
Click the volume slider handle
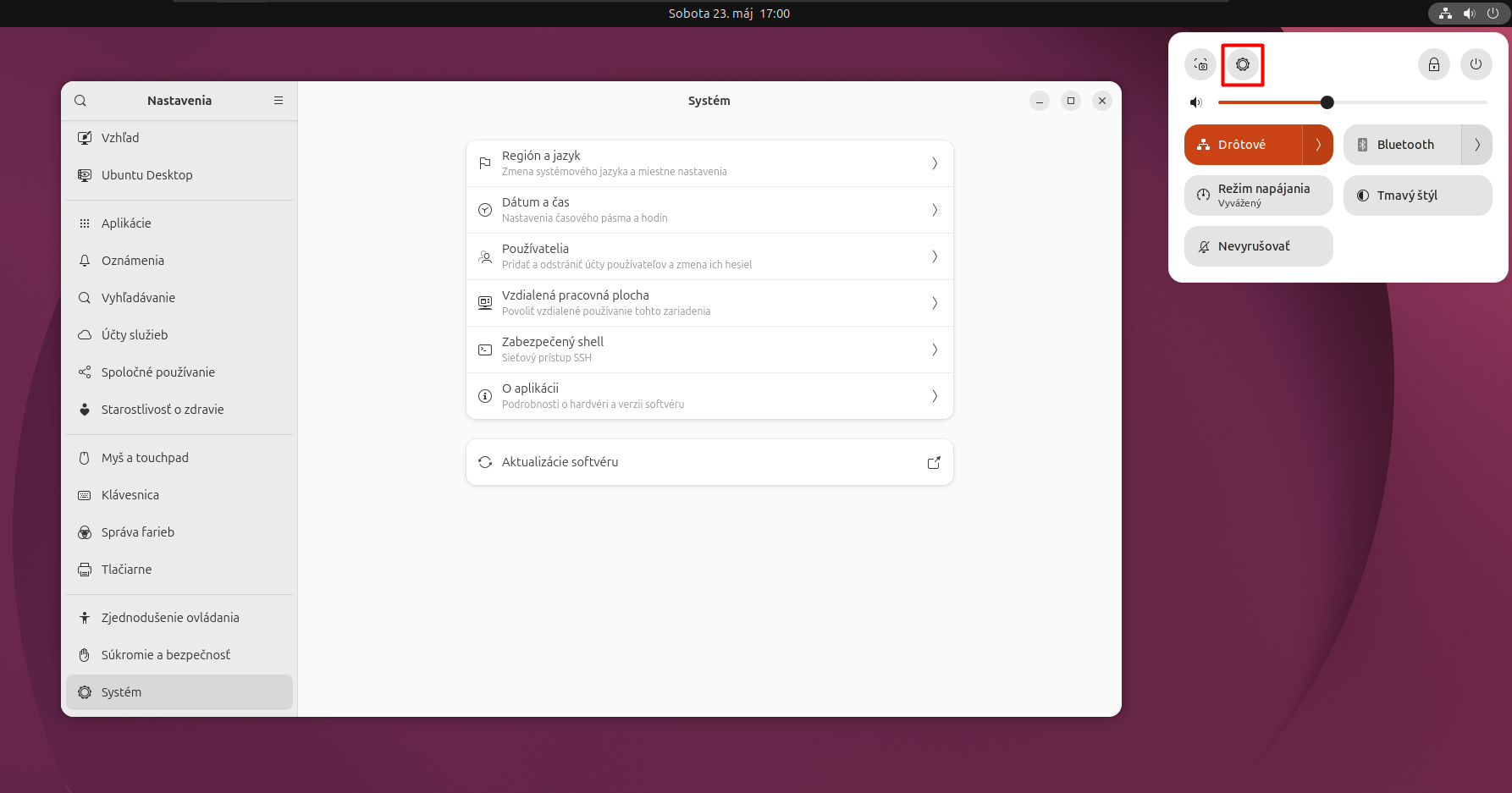tap(1327, 102)
